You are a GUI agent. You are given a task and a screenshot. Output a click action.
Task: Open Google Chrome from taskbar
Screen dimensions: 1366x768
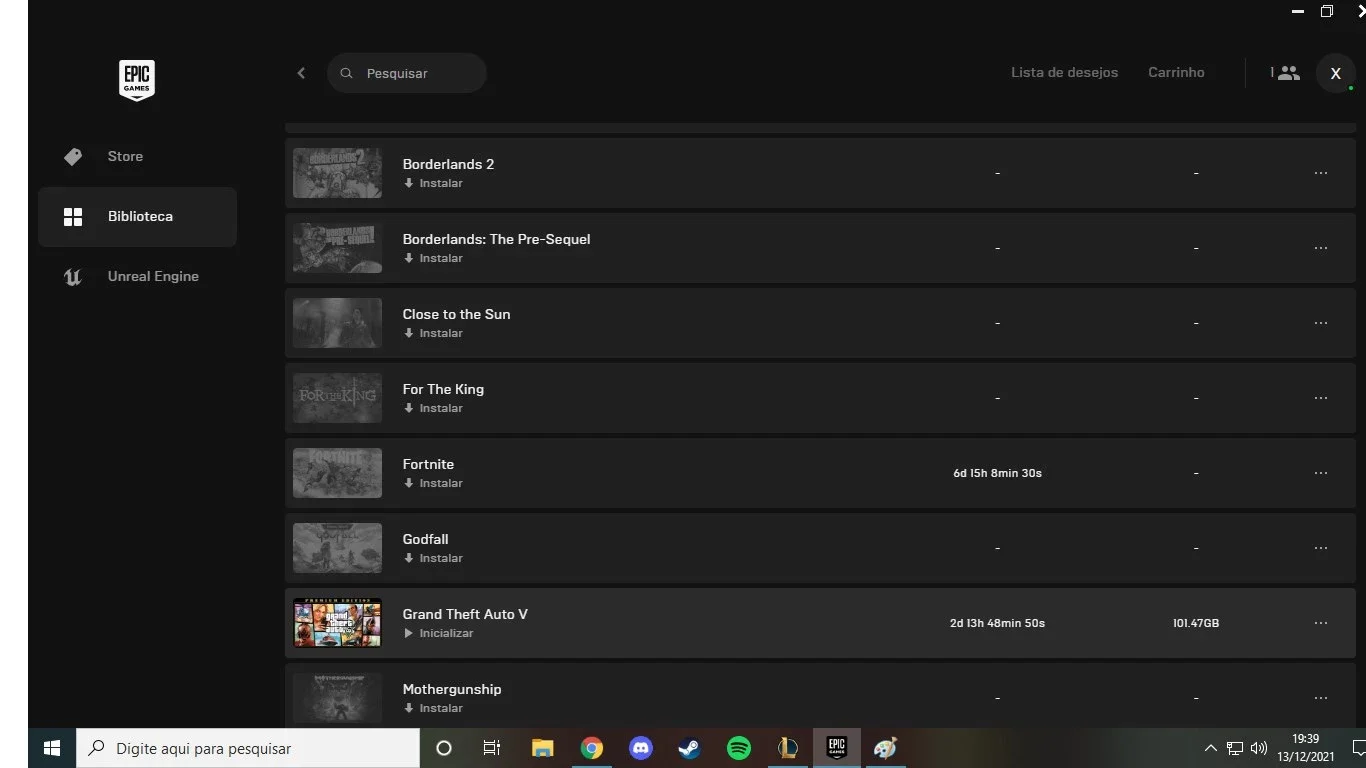(592, 748)
